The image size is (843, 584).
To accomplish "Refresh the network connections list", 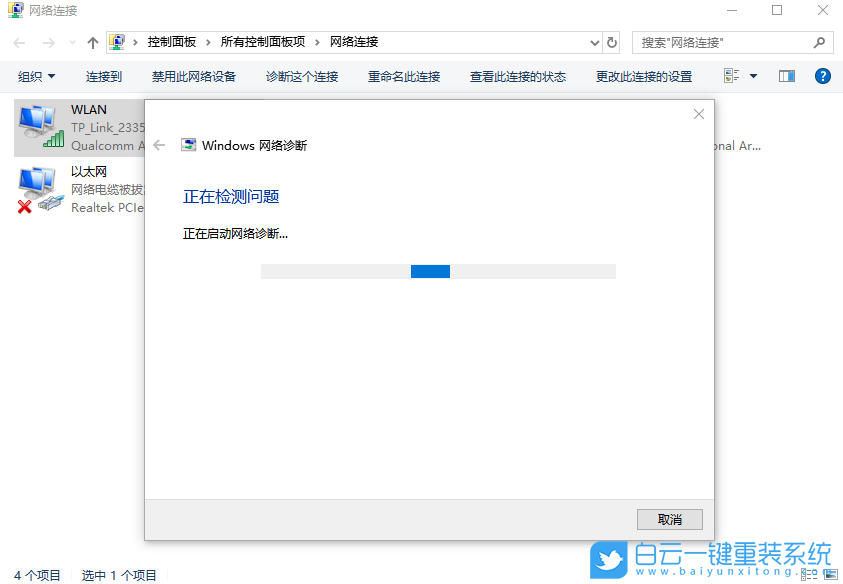I will point(611,42).
